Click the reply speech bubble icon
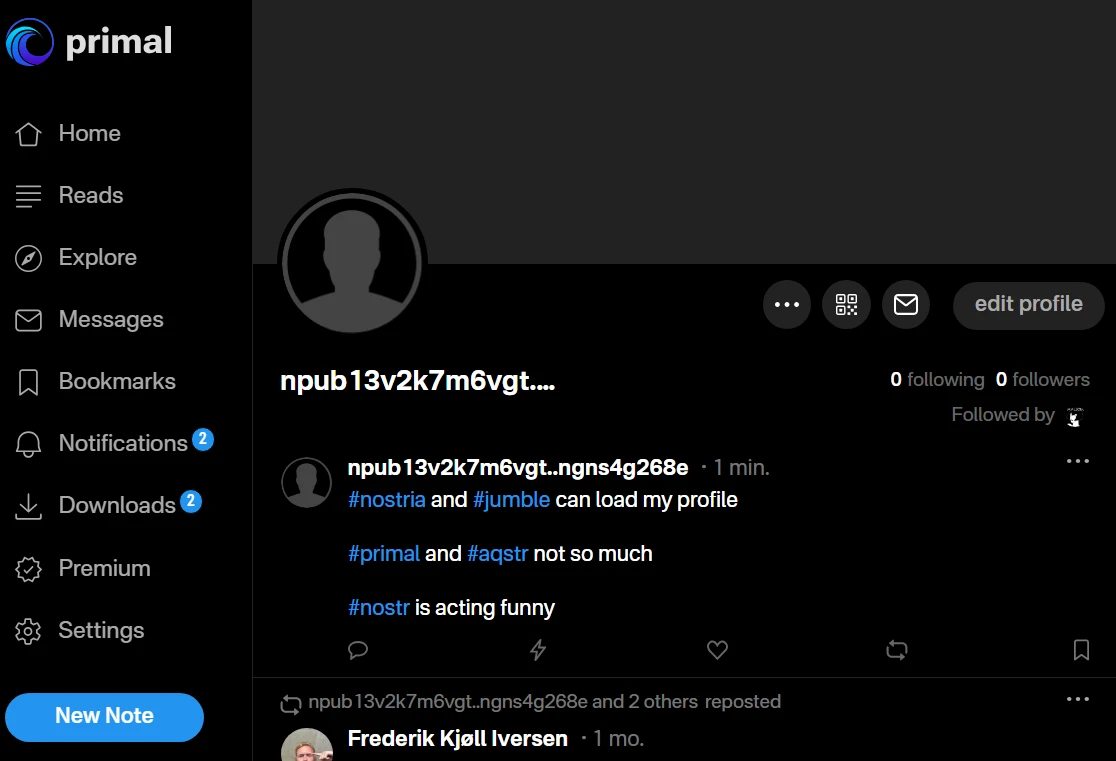1116x761 pixels. point(358,650)
